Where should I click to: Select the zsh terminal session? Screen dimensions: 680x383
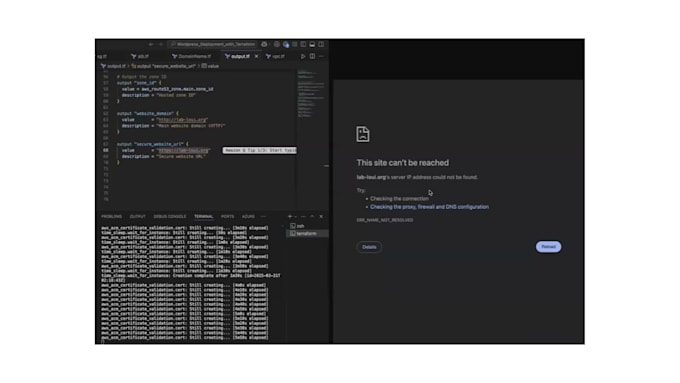307,226
